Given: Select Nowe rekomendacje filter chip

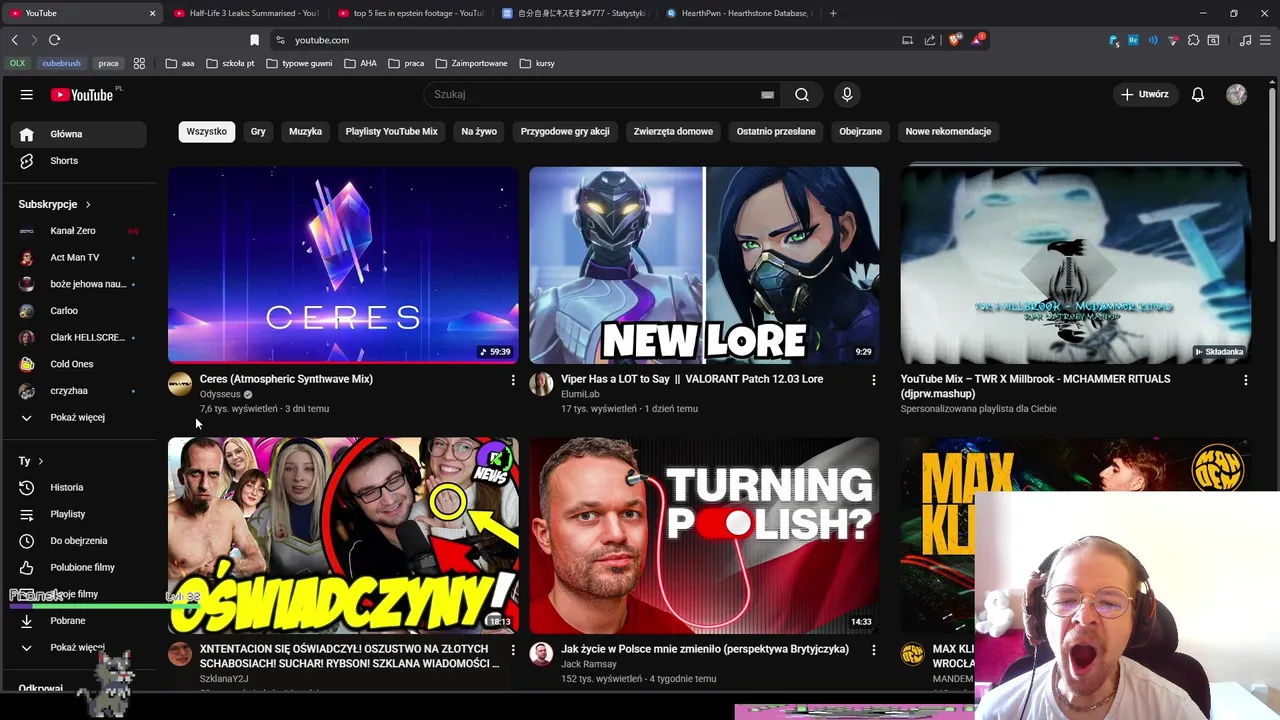Looking at the screenshot, I should click(948, 132).
